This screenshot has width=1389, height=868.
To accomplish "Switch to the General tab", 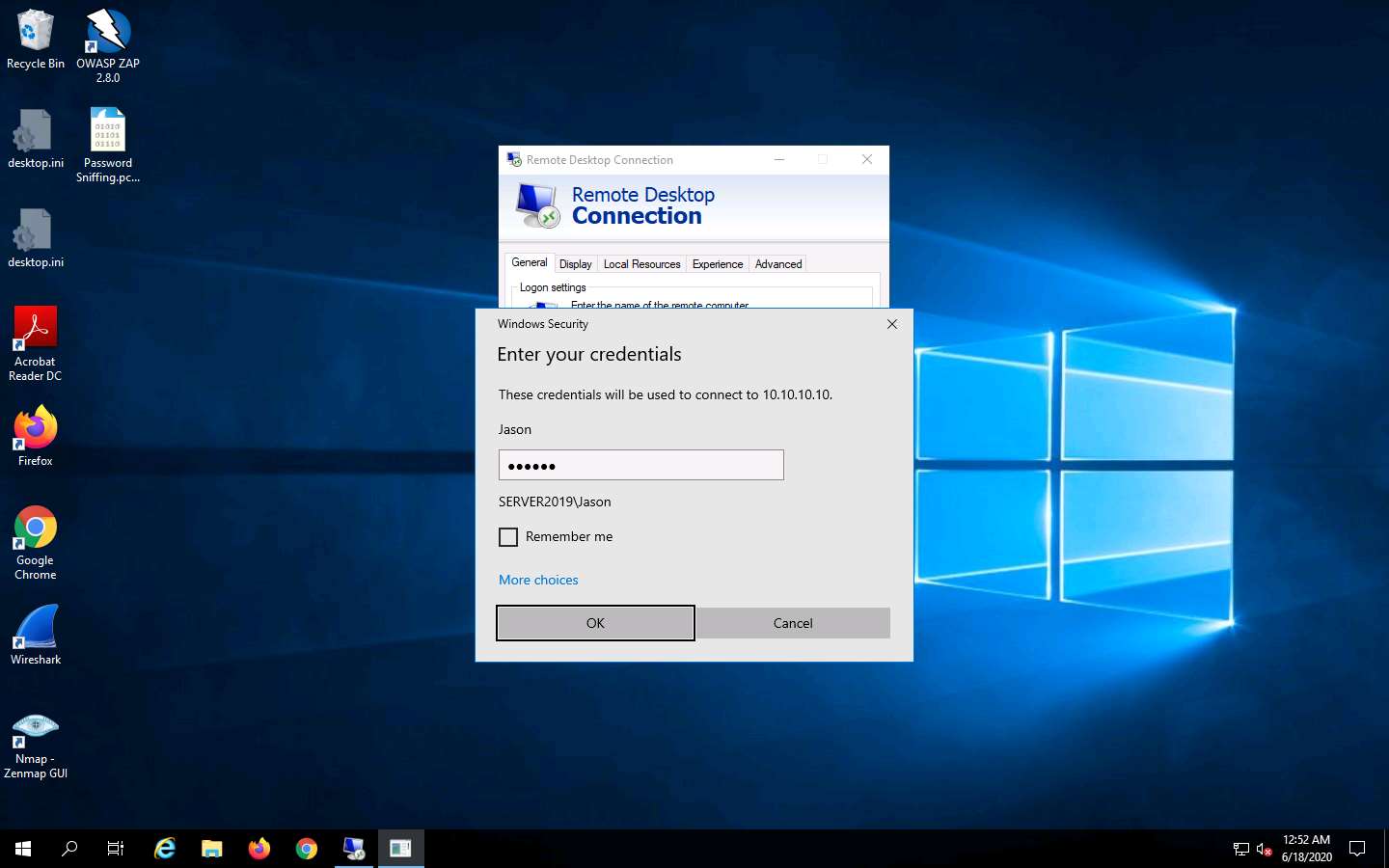I will pos(529,262).
